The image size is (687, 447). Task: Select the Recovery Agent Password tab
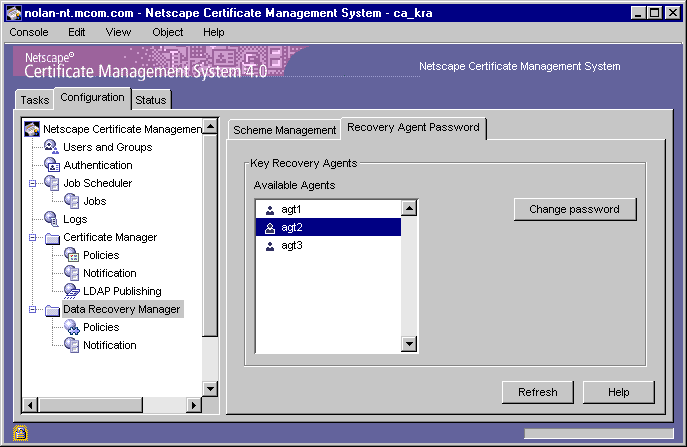[413, 128]
